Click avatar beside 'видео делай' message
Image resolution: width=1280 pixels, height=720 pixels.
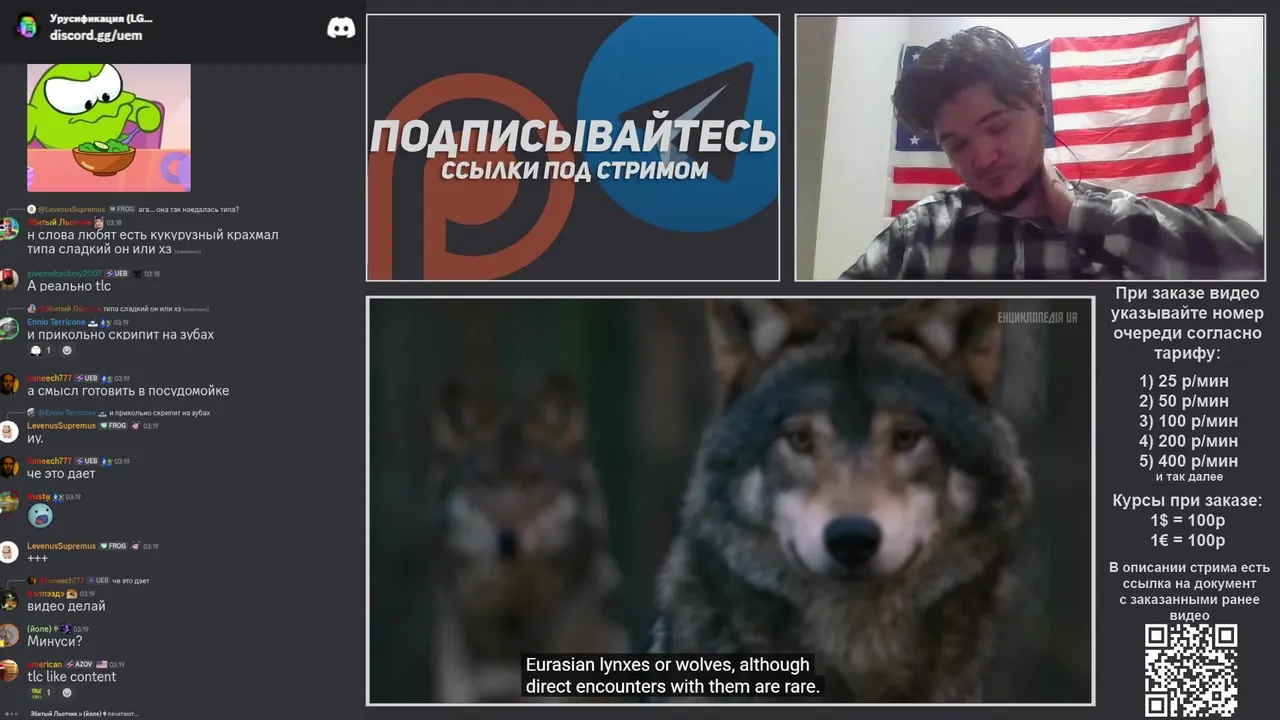(x=9, y=600)
